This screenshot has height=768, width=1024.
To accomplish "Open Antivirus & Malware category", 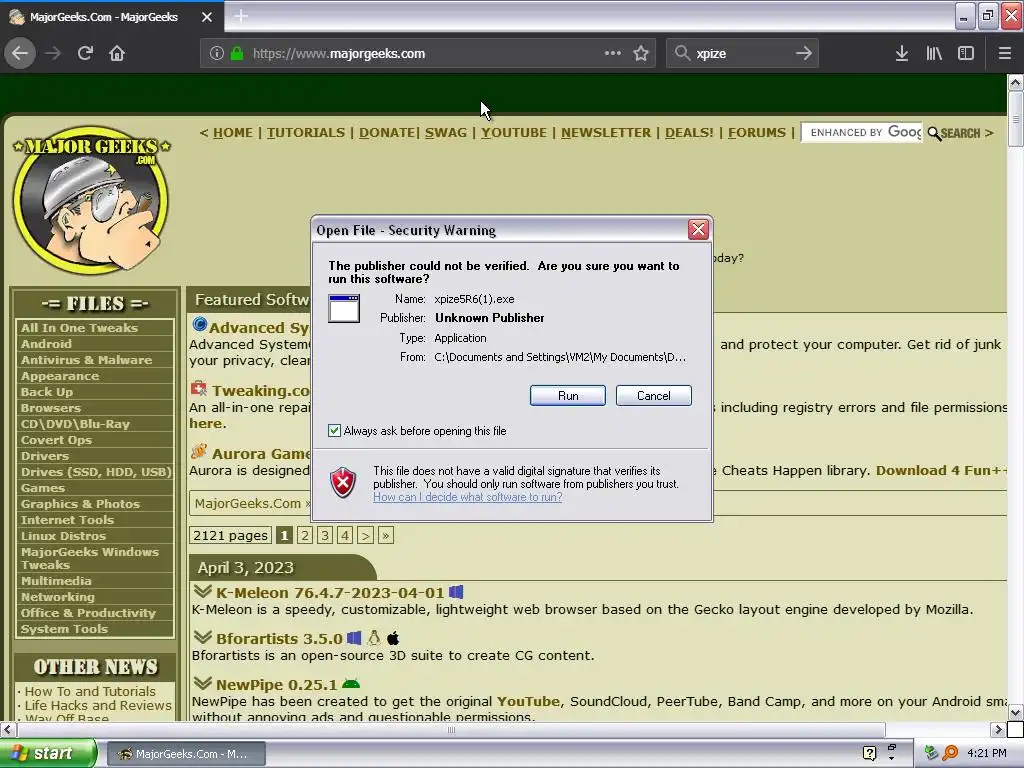I will (x=86, y=360).
